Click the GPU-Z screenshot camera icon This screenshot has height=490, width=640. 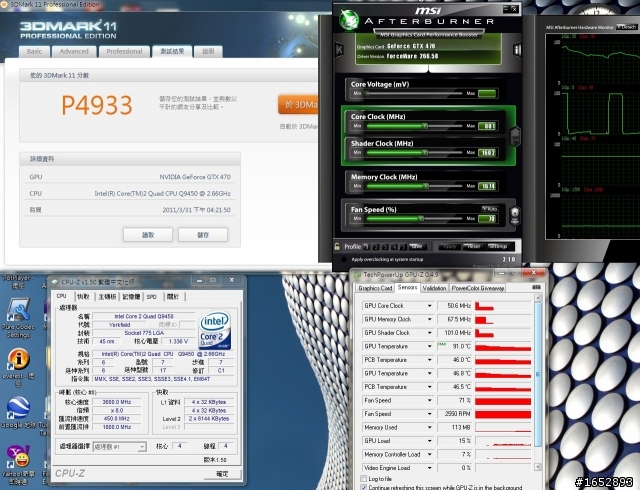point(537,287)
